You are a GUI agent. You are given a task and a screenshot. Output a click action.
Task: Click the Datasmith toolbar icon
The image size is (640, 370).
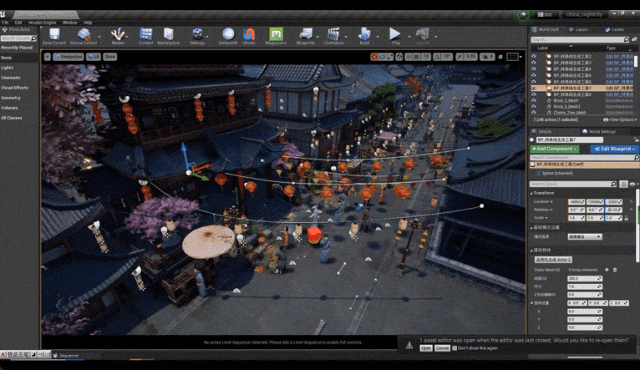point(228,34)
